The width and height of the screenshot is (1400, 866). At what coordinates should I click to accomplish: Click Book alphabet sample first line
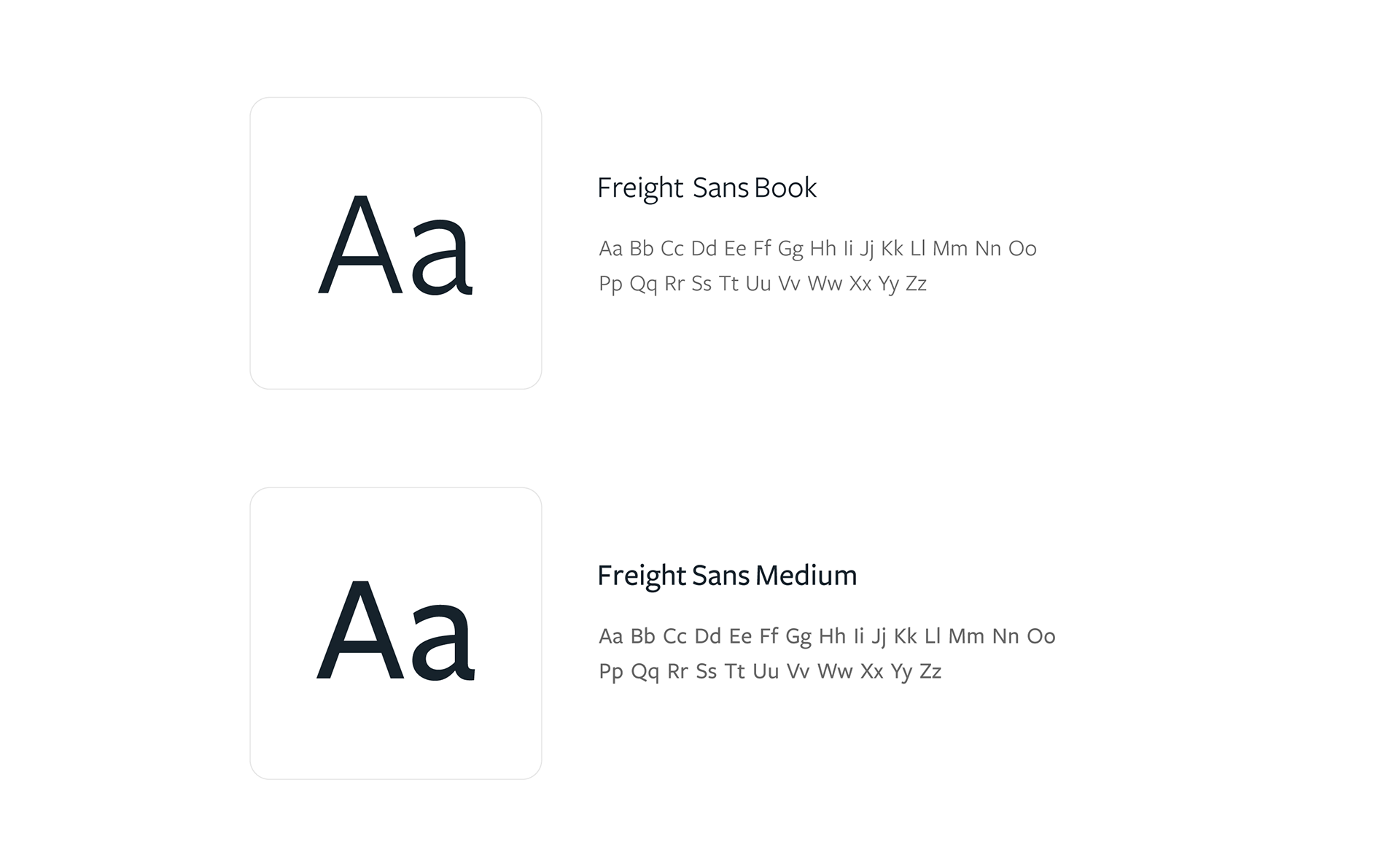click(x=817, y=249)
